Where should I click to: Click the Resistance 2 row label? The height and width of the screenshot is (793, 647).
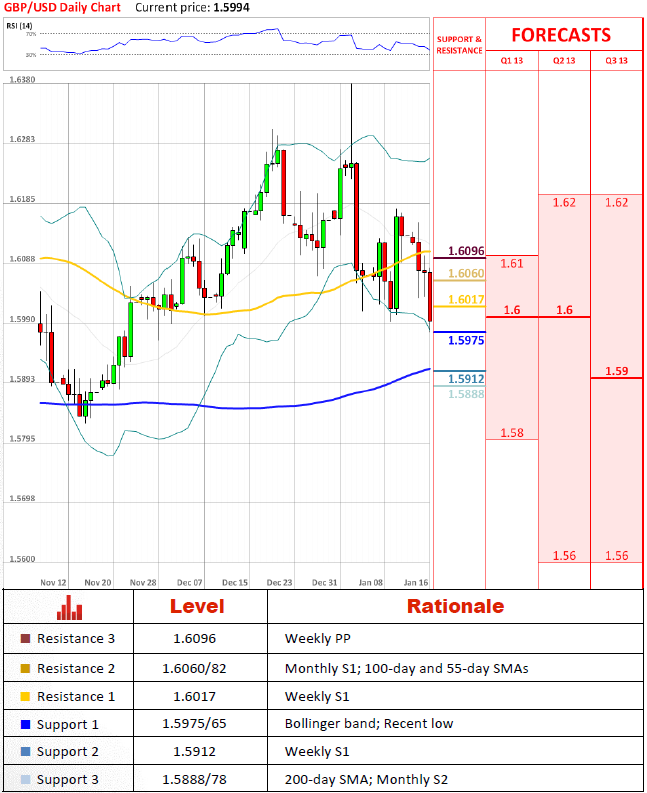[x=76, y=669]
